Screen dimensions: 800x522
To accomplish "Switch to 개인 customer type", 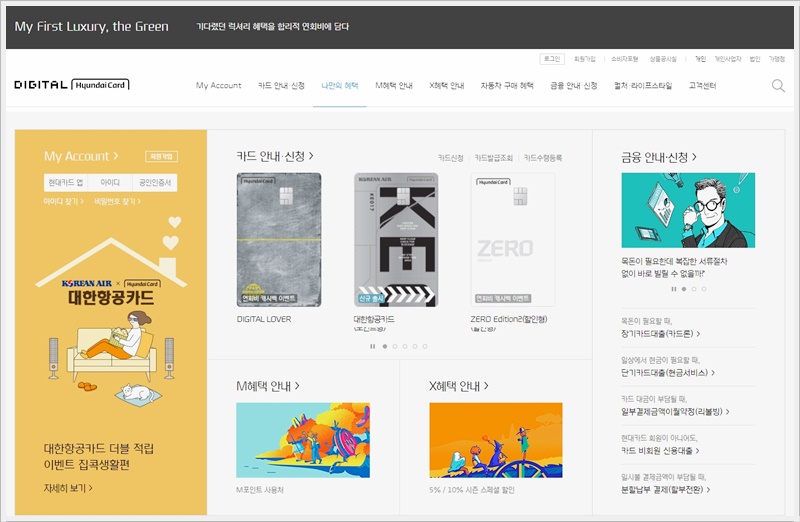I will [x=700, y=59].
